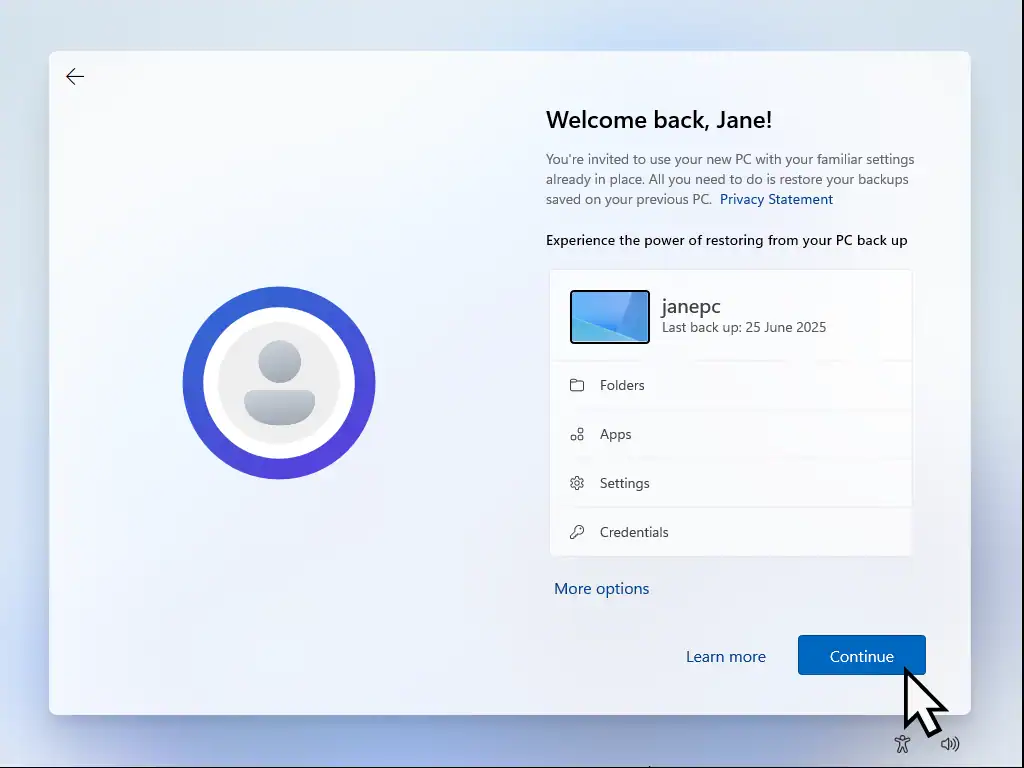
Task: Click the Credentials key icon
Action: coord(577,532)
